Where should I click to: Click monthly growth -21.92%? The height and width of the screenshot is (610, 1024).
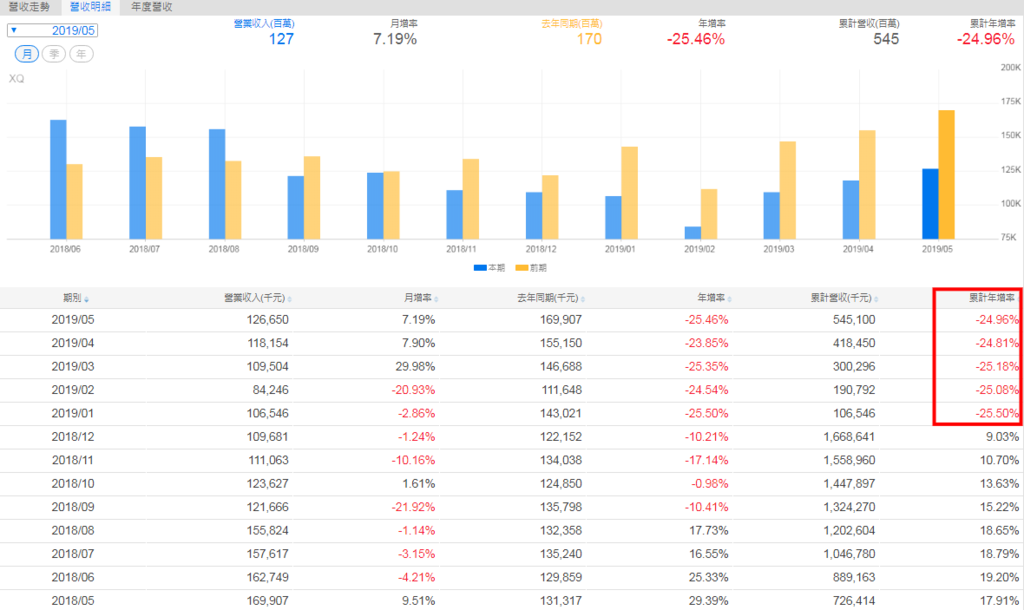point(413,507)
